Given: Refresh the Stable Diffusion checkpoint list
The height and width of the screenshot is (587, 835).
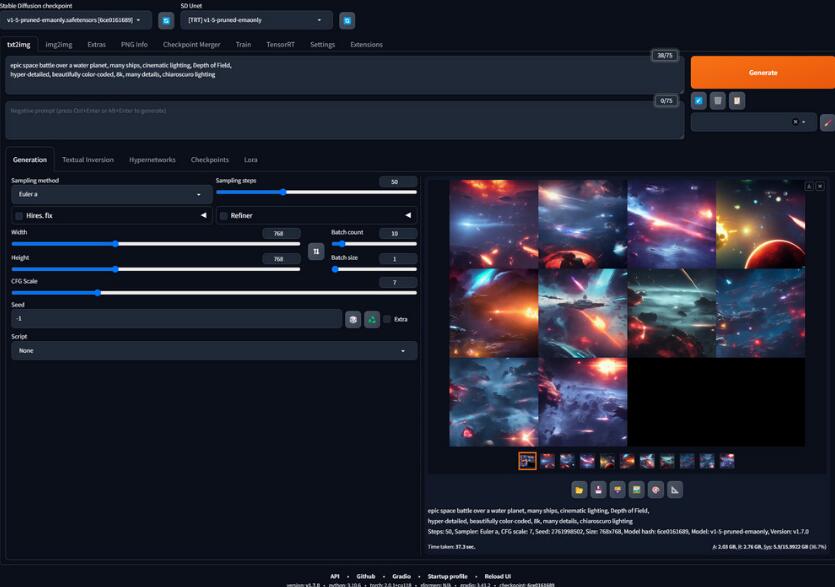Looking at the screenshot, I should (x=166, y=20).
